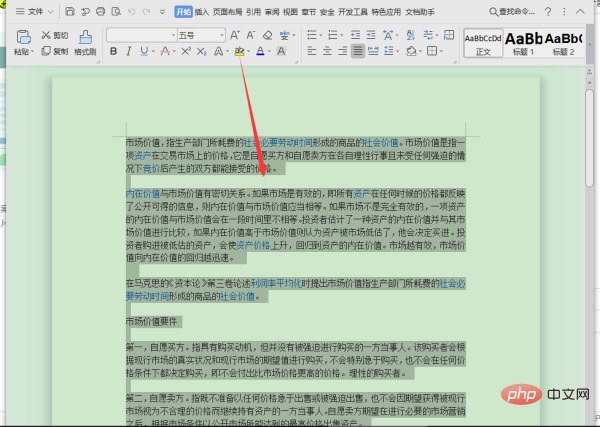Switch to the 插入 ribbon tab
600x427 pixels.
[x=202, y=12]
